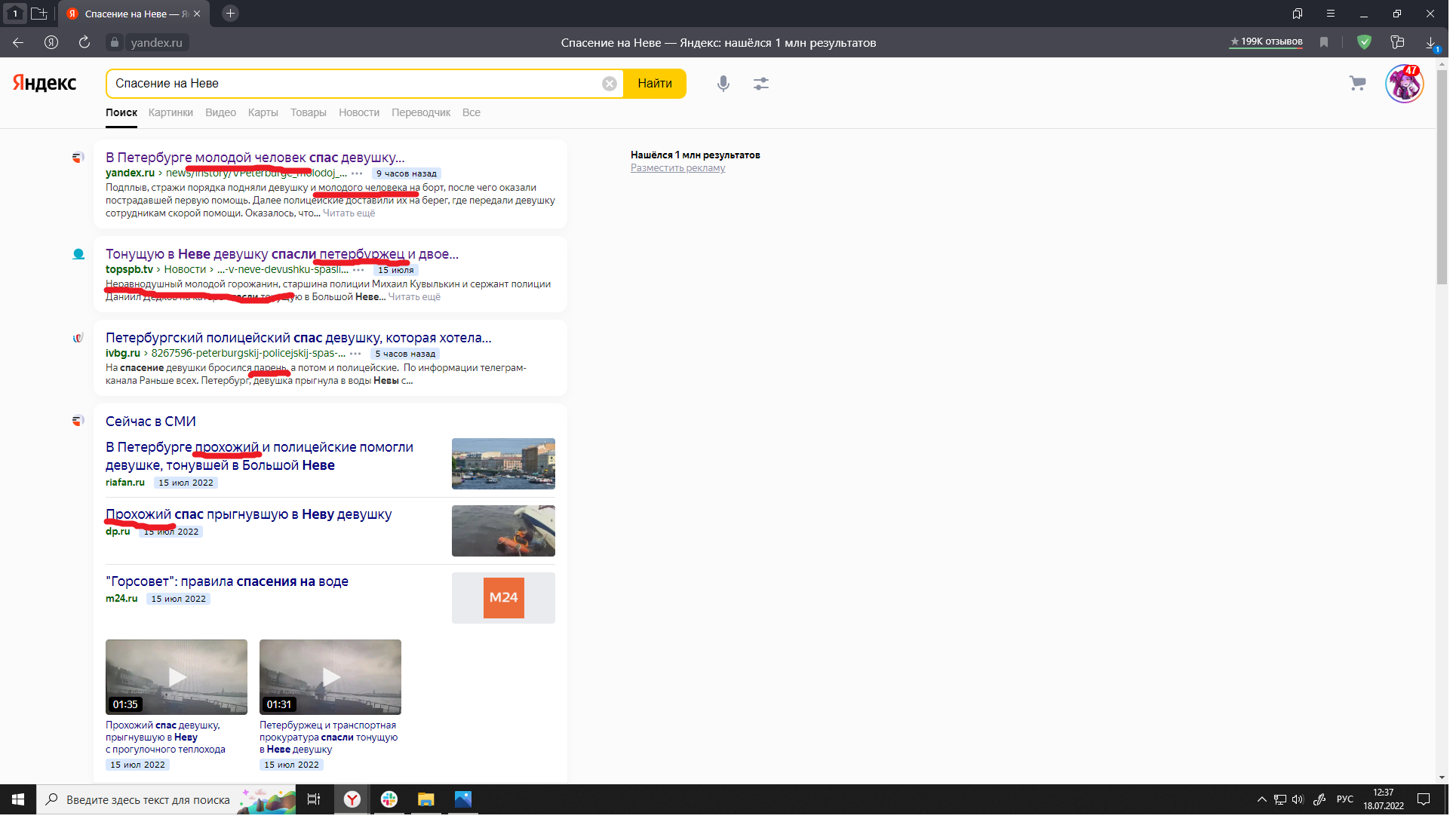Open options dots for yandex.ru result
The width and height of the screenshot is (1456, 825).
point(357,173)
